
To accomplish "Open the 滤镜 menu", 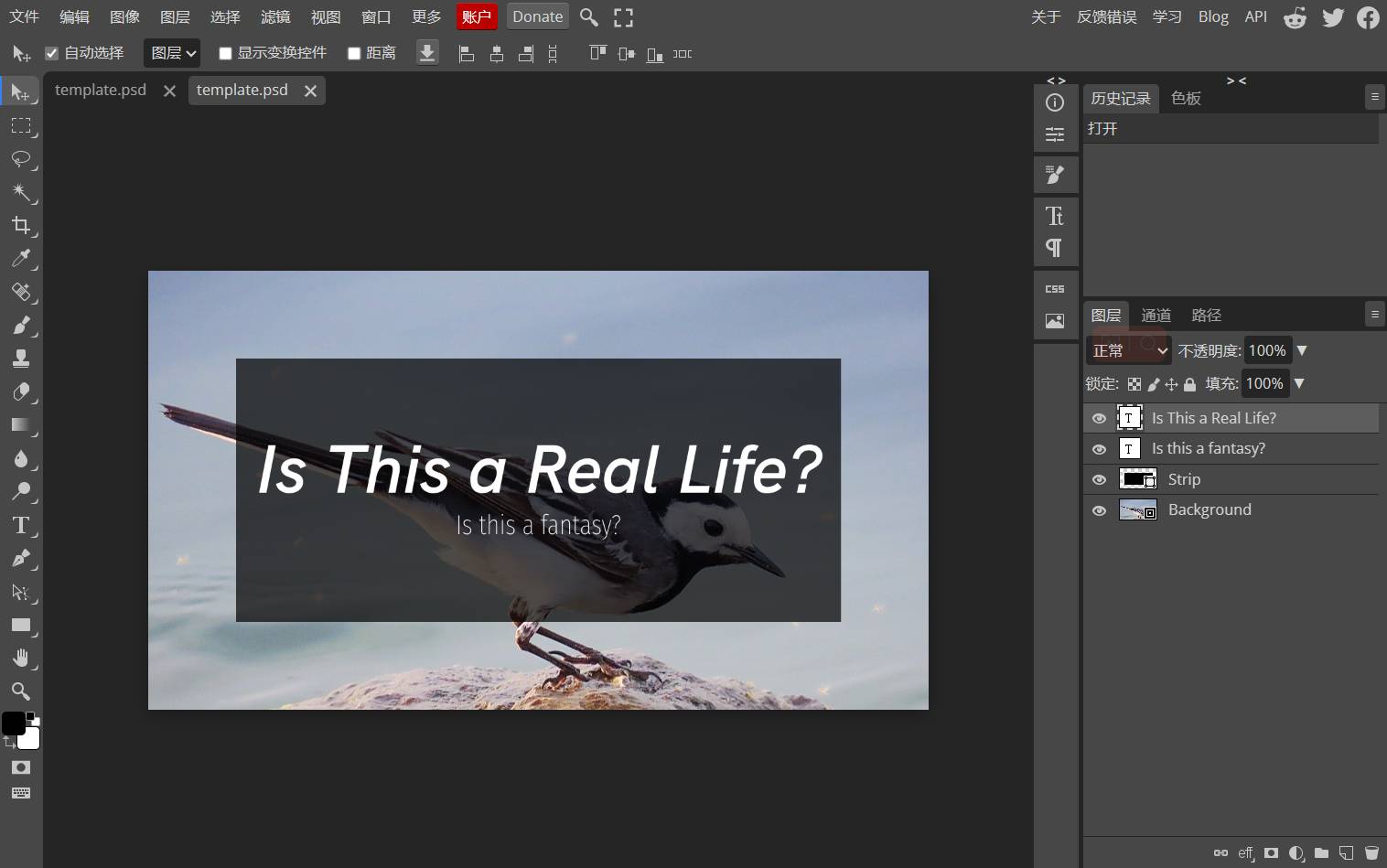I will (275, 16).
